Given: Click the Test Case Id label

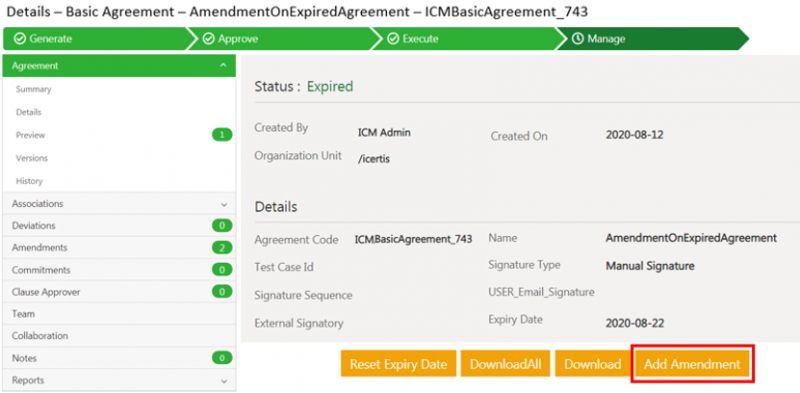Looking at the screenshot, I should click(x=284, y=267).
